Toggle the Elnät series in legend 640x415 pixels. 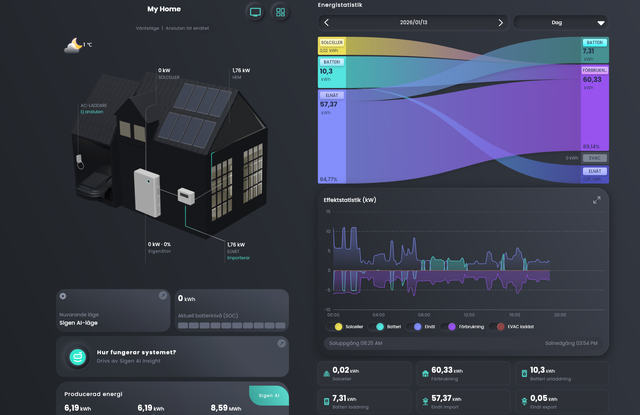click(420, 326)
